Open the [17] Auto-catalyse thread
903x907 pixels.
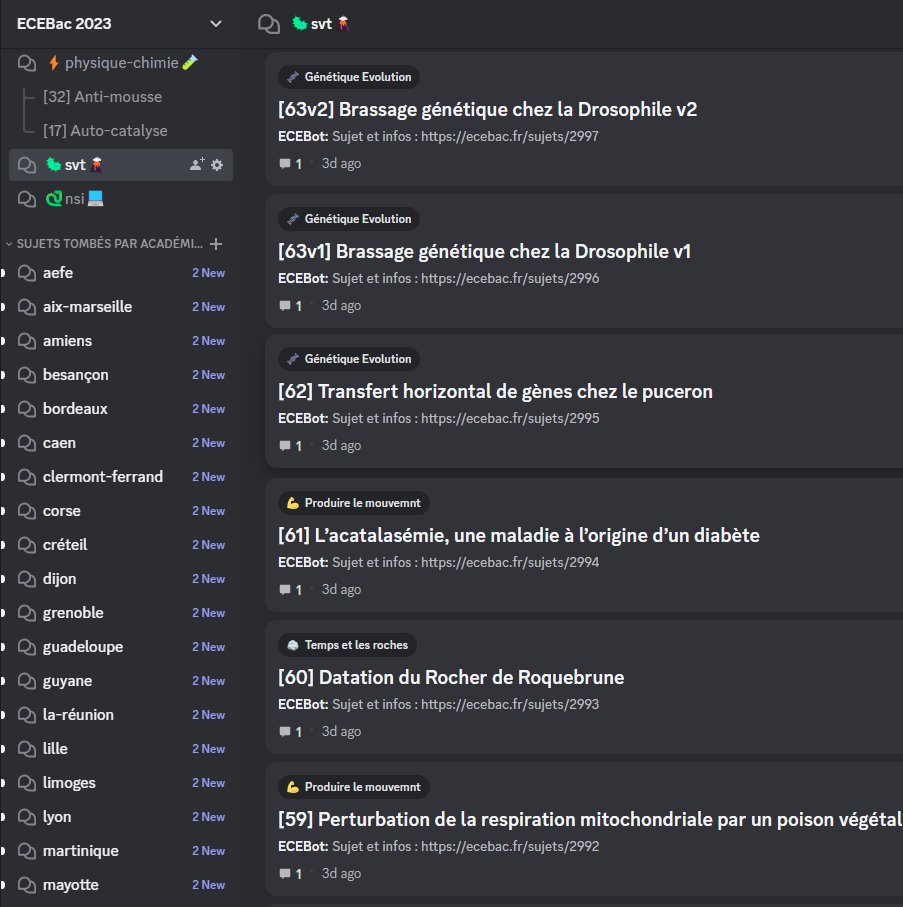click(105, 131)
